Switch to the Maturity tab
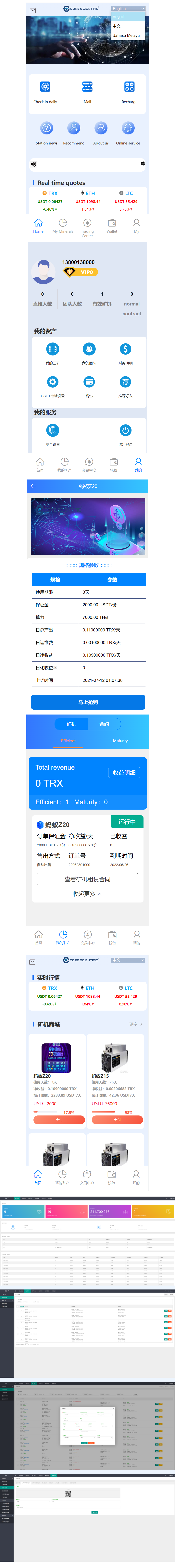The height and width of the screenshot is (1568, 175). pyautogui.click(x=120, y=741)
